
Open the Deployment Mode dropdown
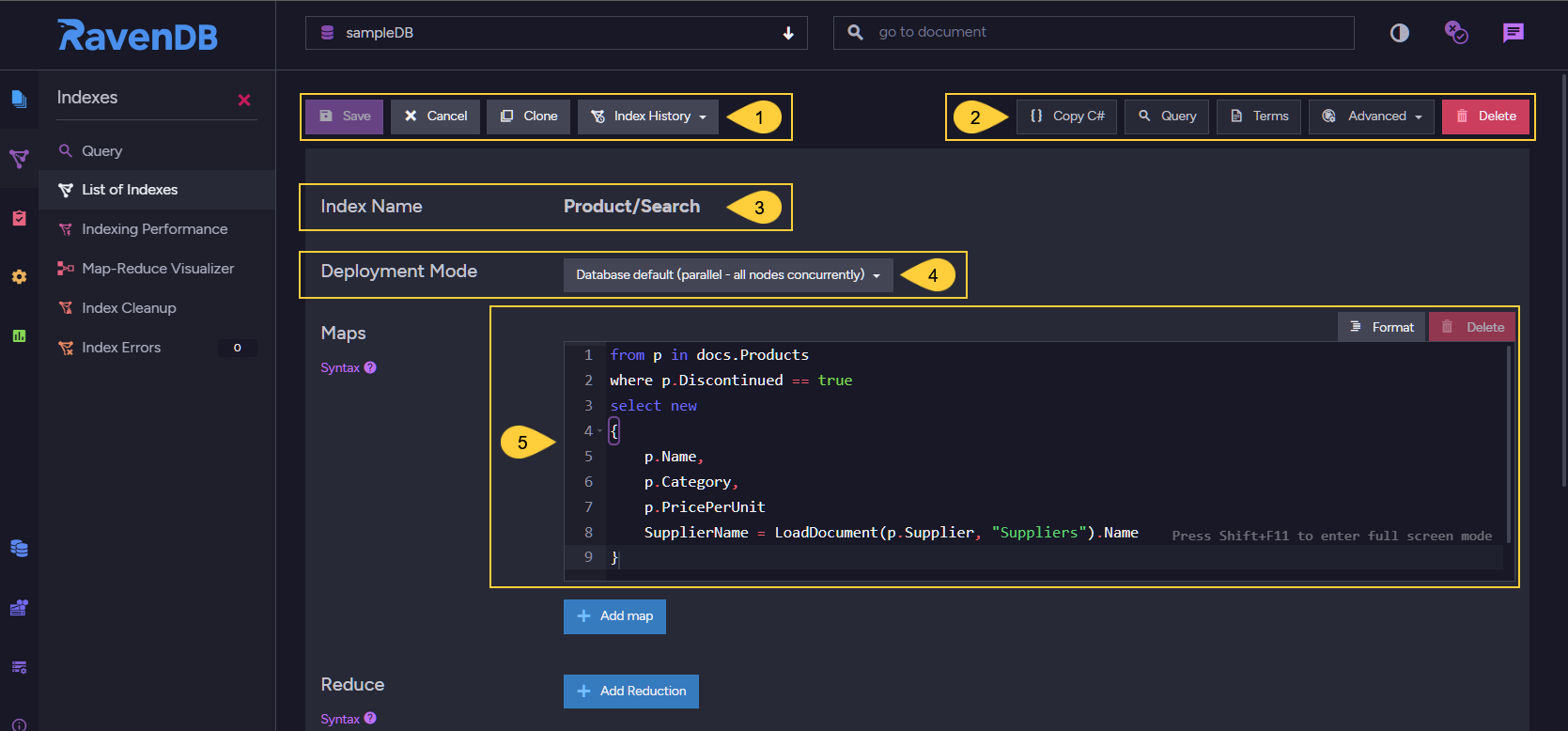tap(728, 275)
